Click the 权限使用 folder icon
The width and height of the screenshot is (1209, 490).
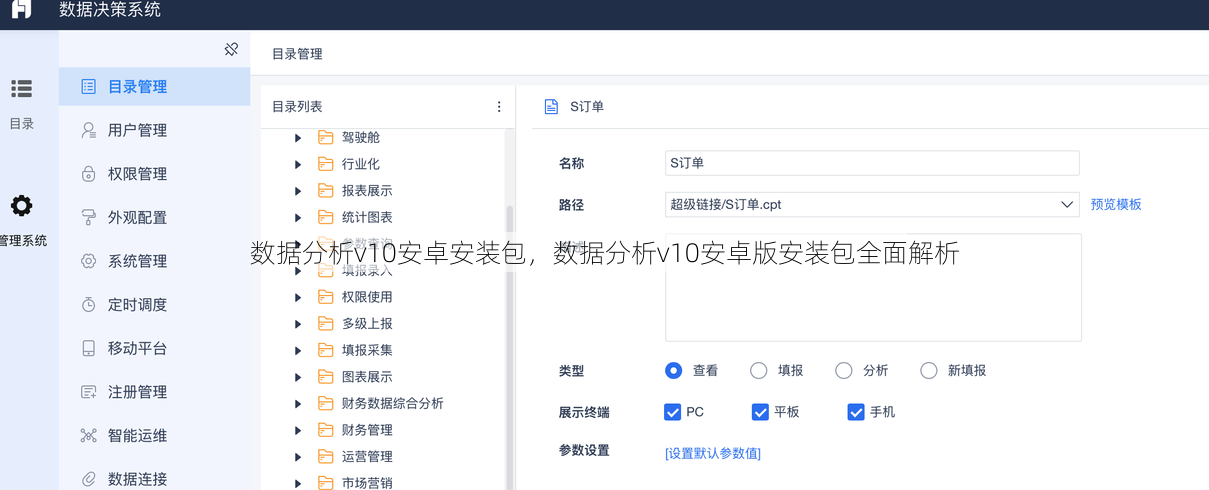tap(325, 297)
